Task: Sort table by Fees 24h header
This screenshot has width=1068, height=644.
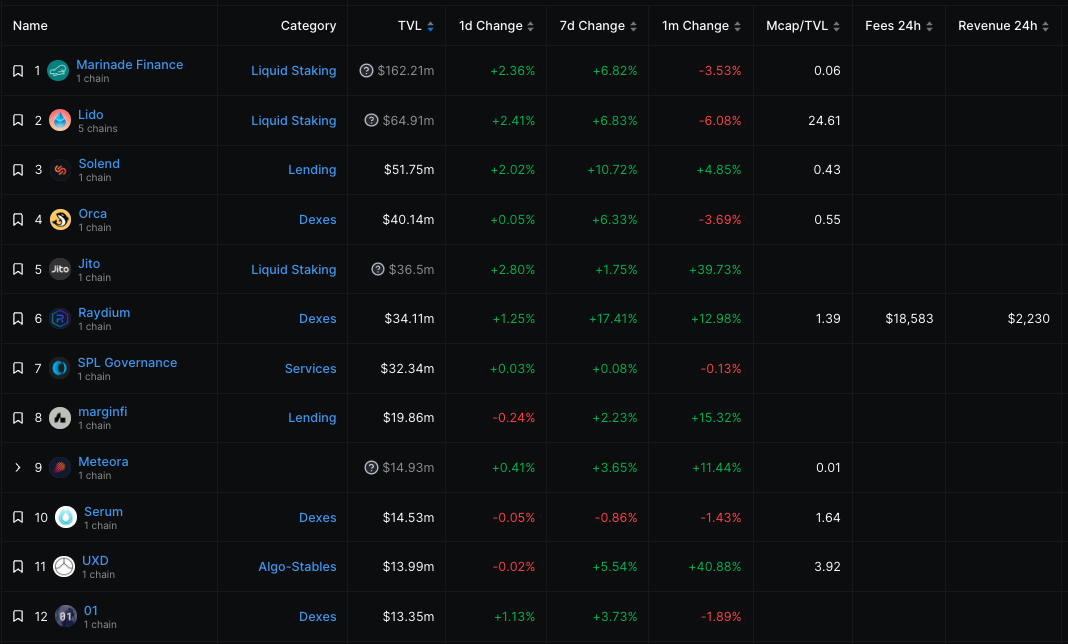Action: pyautogui.click(x=898, y=26)
